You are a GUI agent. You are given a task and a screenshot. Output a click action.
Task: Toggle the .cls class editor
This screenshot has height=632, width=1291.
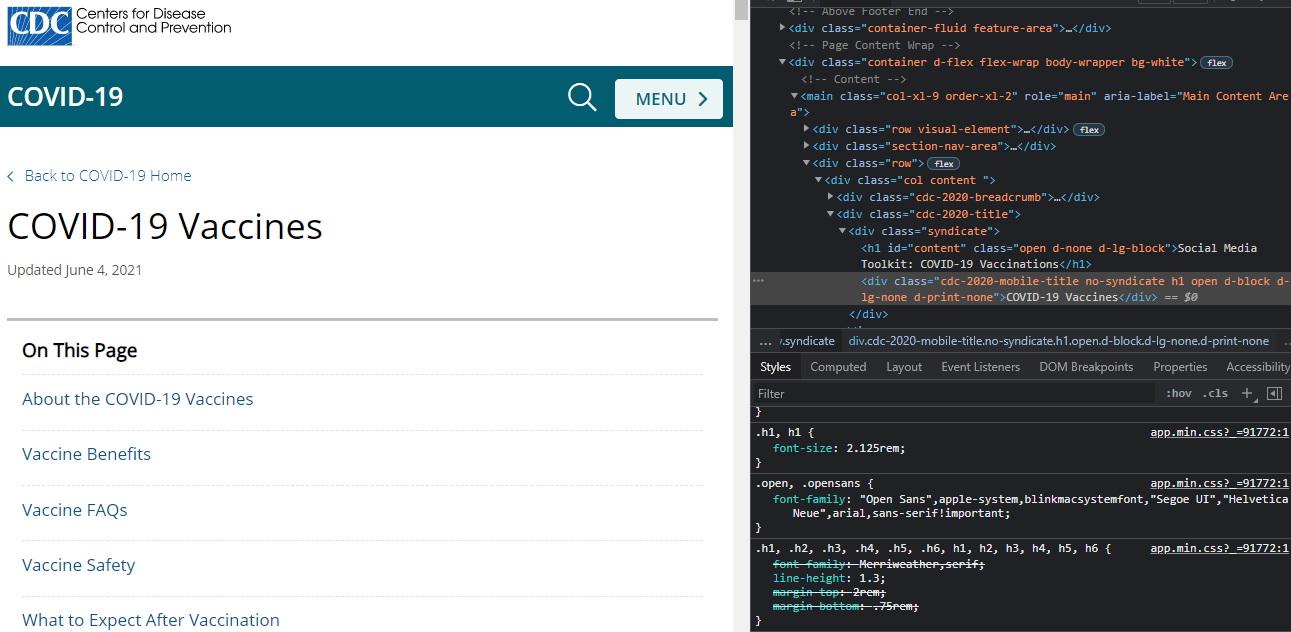pyautogui.click(x=1215, y=394)
